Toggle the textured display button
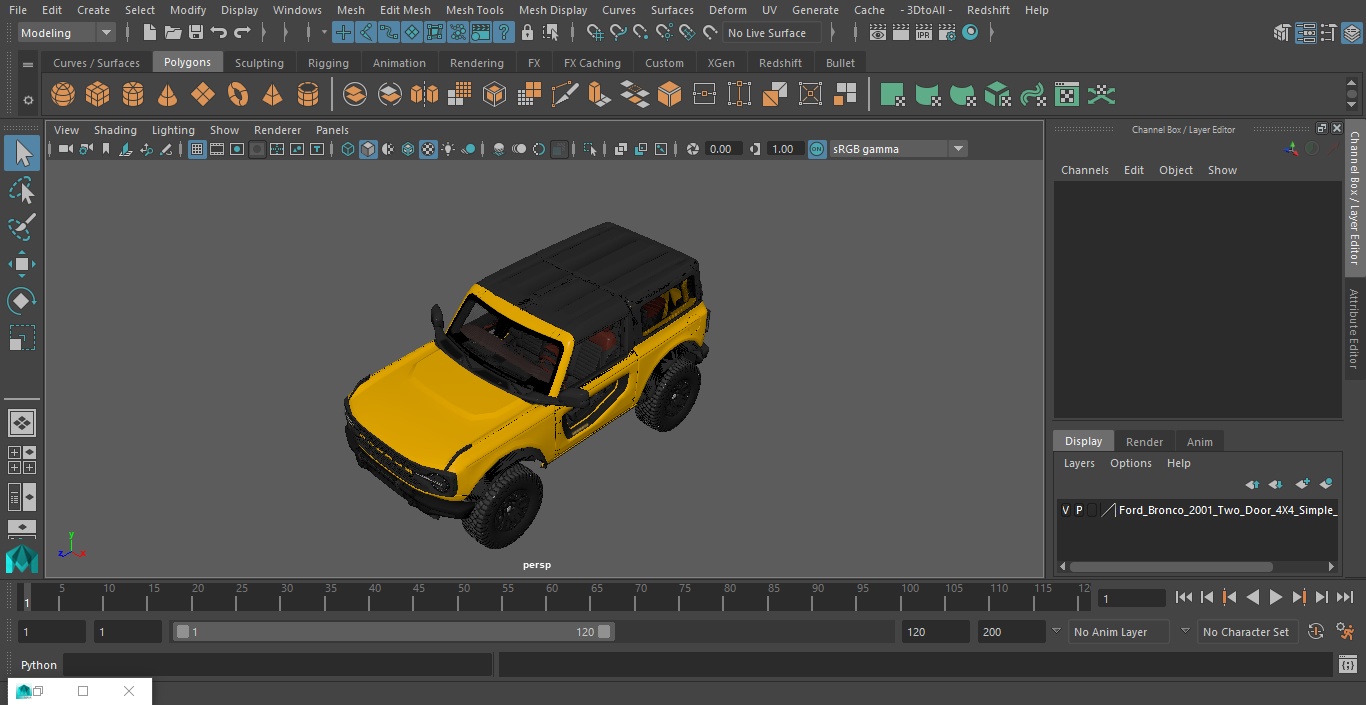Screen dimensions: 1366x705 click(x=428, y=149)
